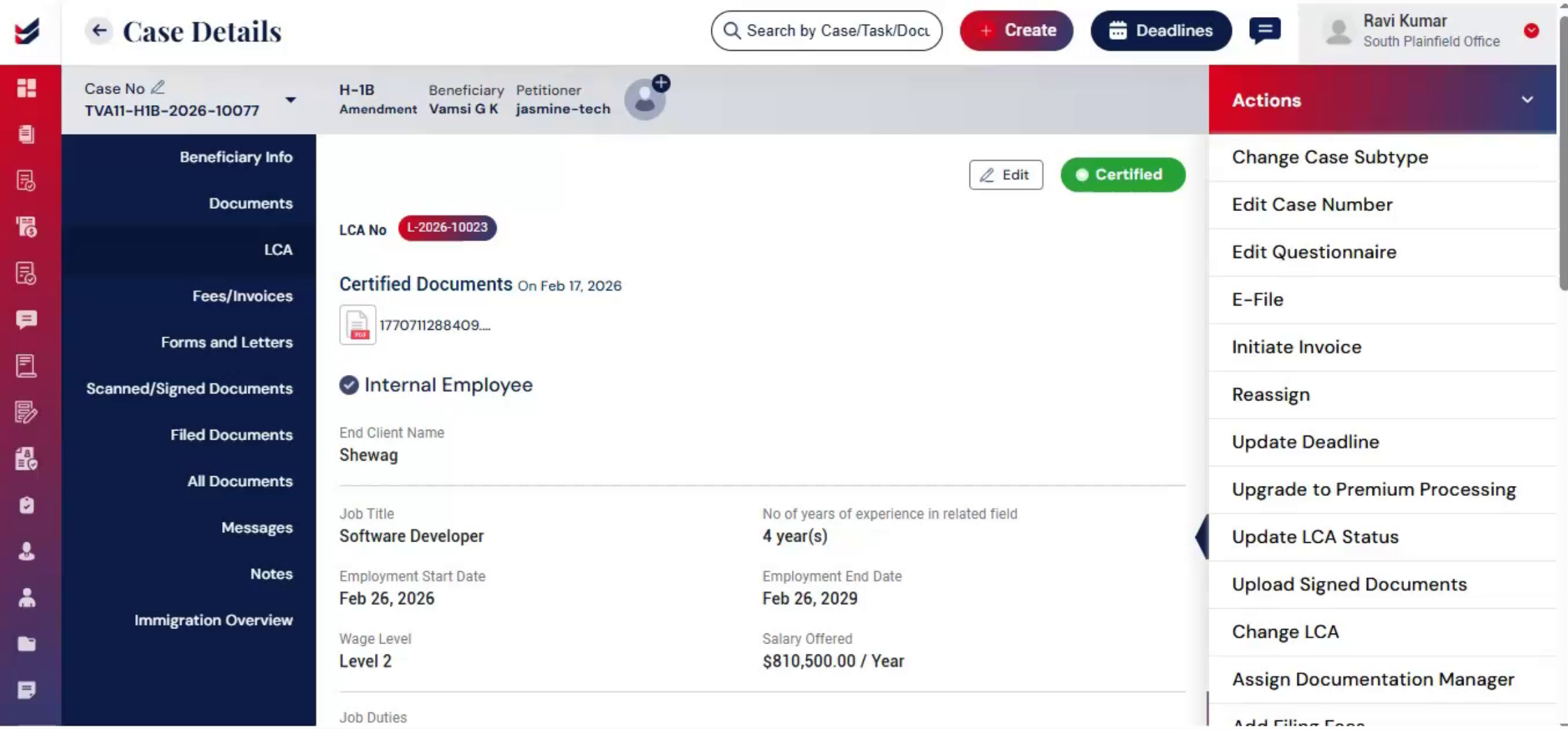Open Messages tab in case menu
Screen dimensions: 1568x729
click(257, 528)
